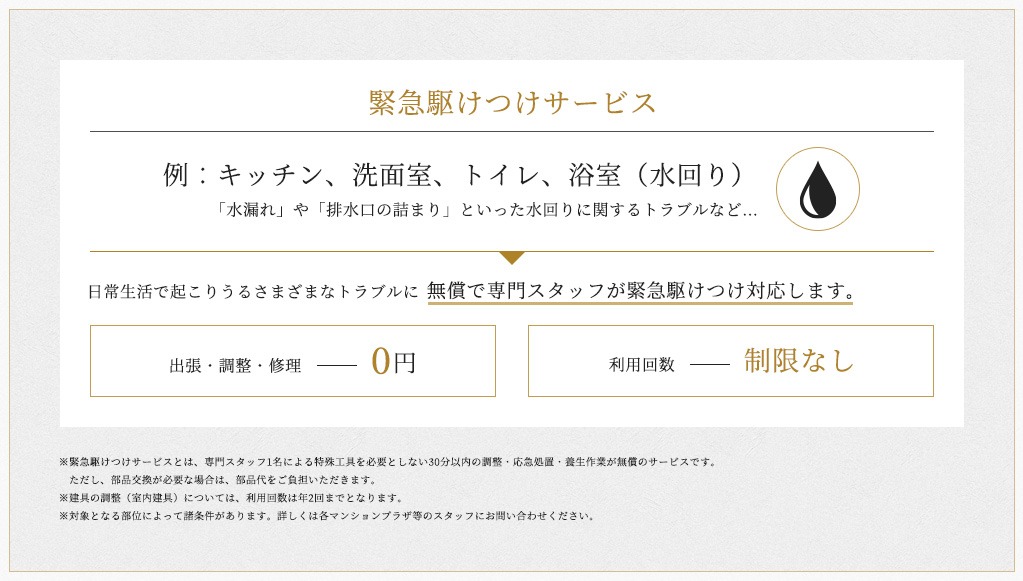The image size is (1023, 581).
Task: Click the （水回り） text in the example line
Action: pyautogui.click(x=687, y=175)
